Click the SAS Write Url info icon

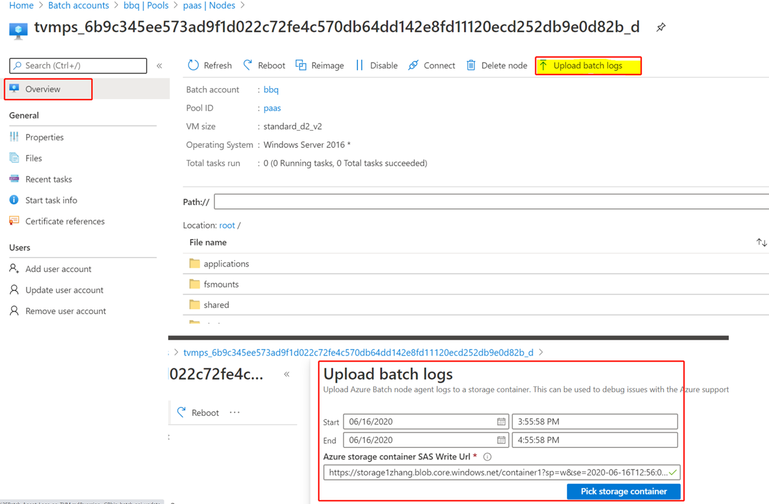pos(487,457)
